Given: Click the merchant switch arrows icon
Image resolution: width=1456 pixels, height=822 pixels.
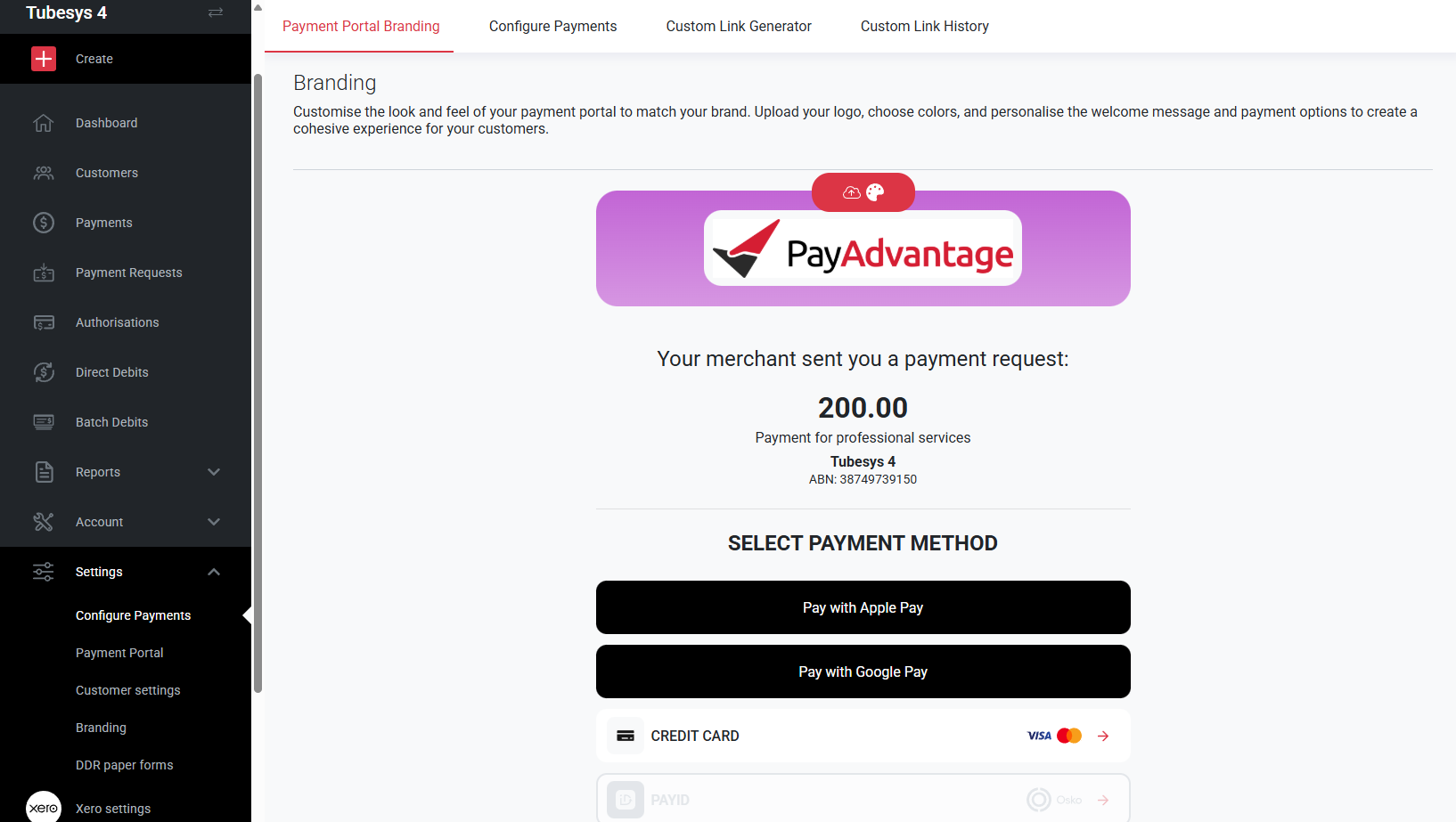Looking at the screenshot, I should (x=216, y=12).
